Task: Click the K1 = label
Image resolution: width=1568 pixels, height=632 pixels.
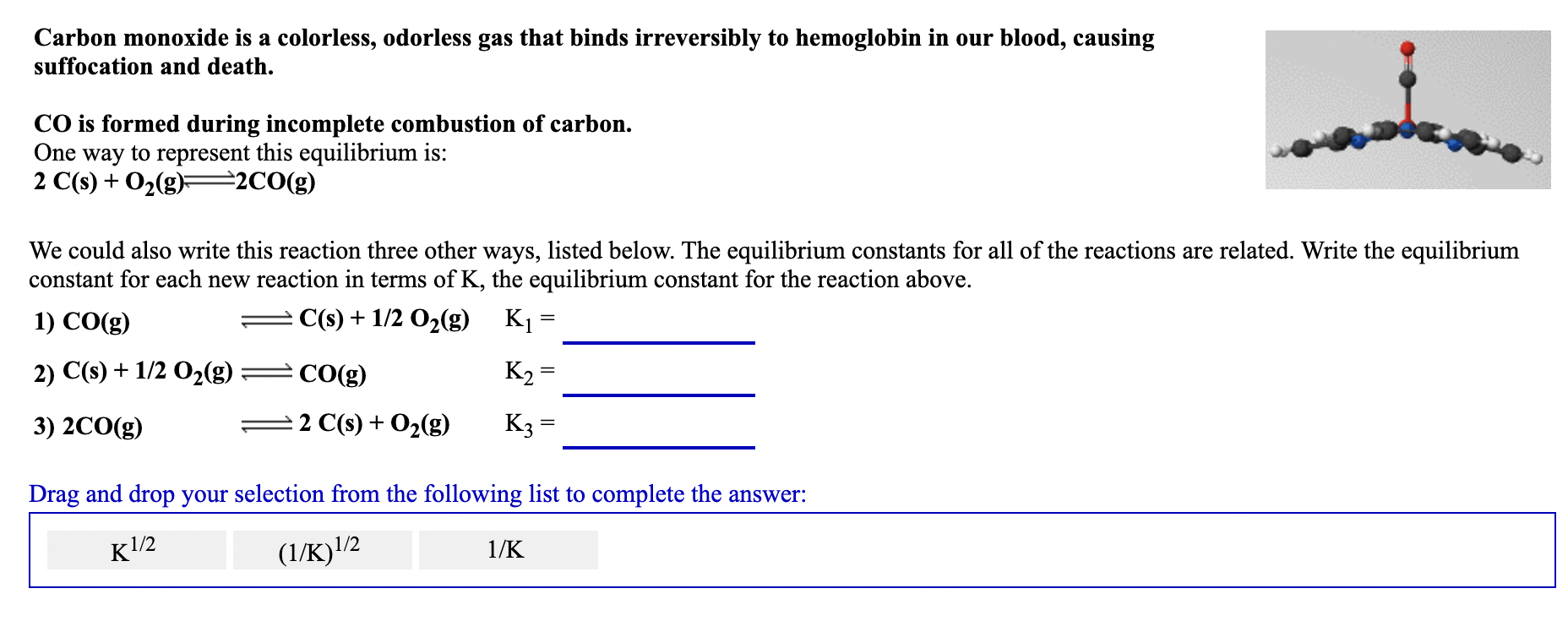Action: point(530,319)
